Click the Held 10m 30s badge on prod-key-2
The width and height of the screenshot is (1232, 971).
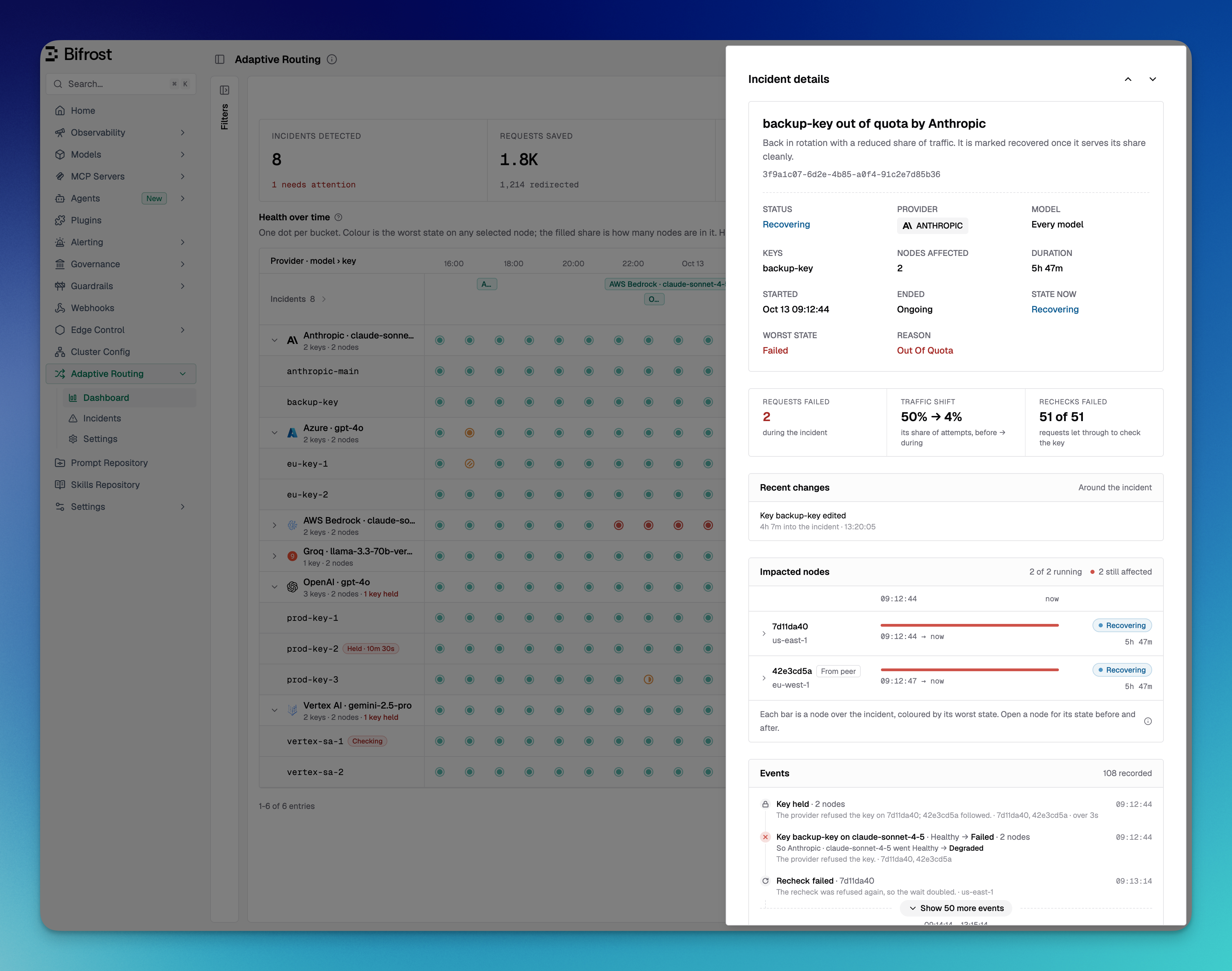coord(371,649)
